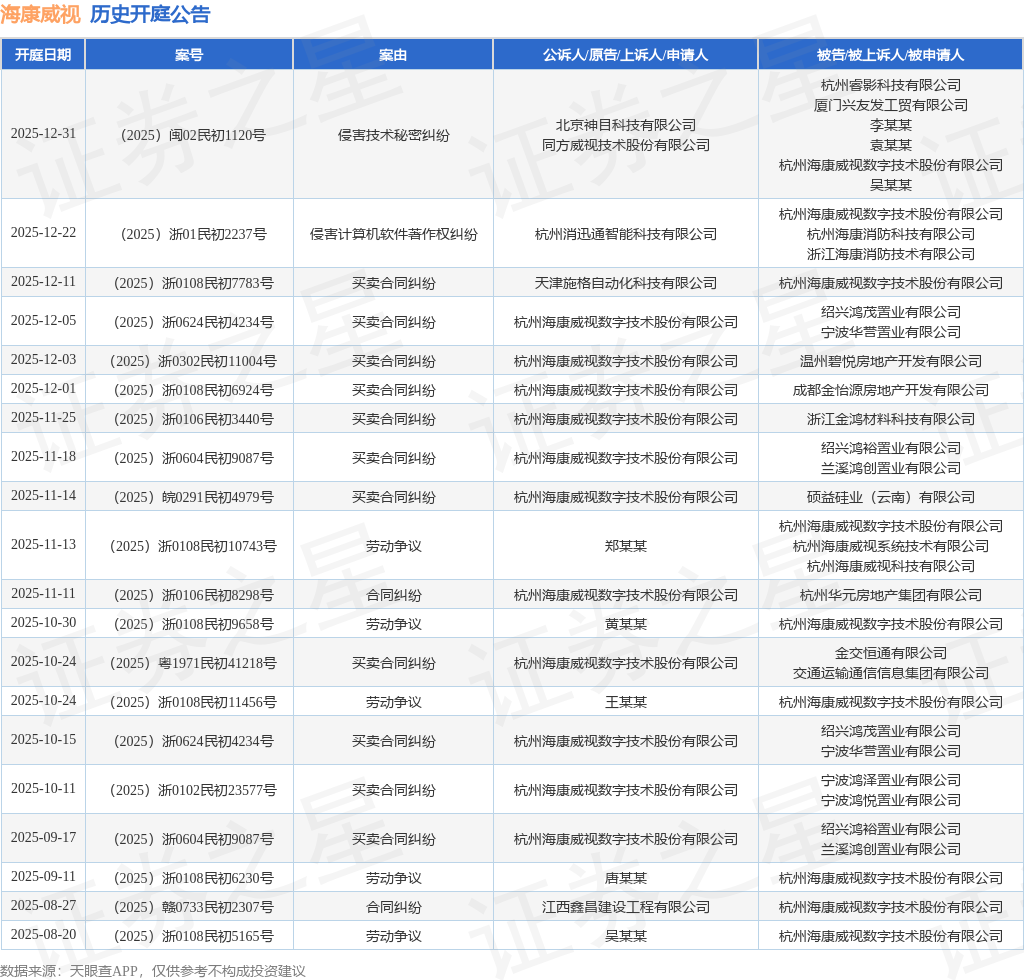Image resolution: width=1024 pixels, height=980 pixels.
Task: Click plaintiff 黄某某
Action: point(626,624)
